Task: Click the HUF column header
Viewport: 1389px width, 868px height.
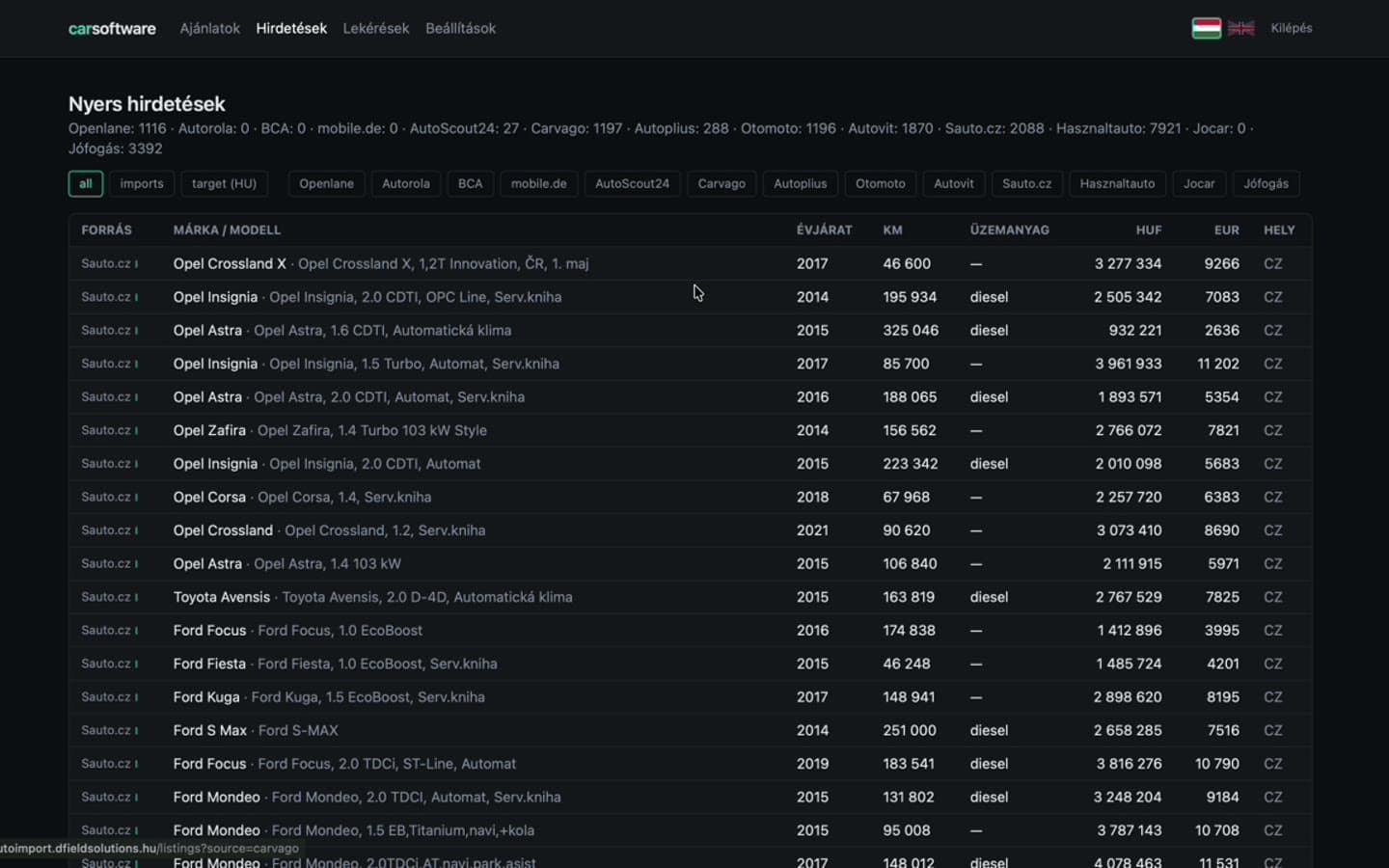Action: pyautogui.click(x=1149, y=231)
